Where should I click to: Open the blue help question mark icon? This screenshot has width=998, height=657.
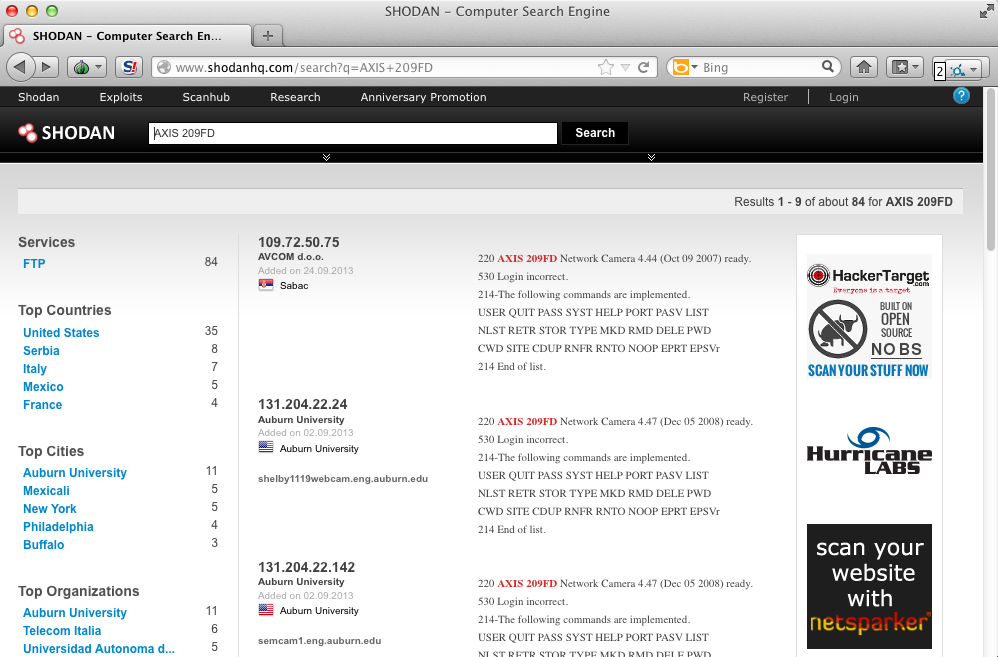(961, 95)
